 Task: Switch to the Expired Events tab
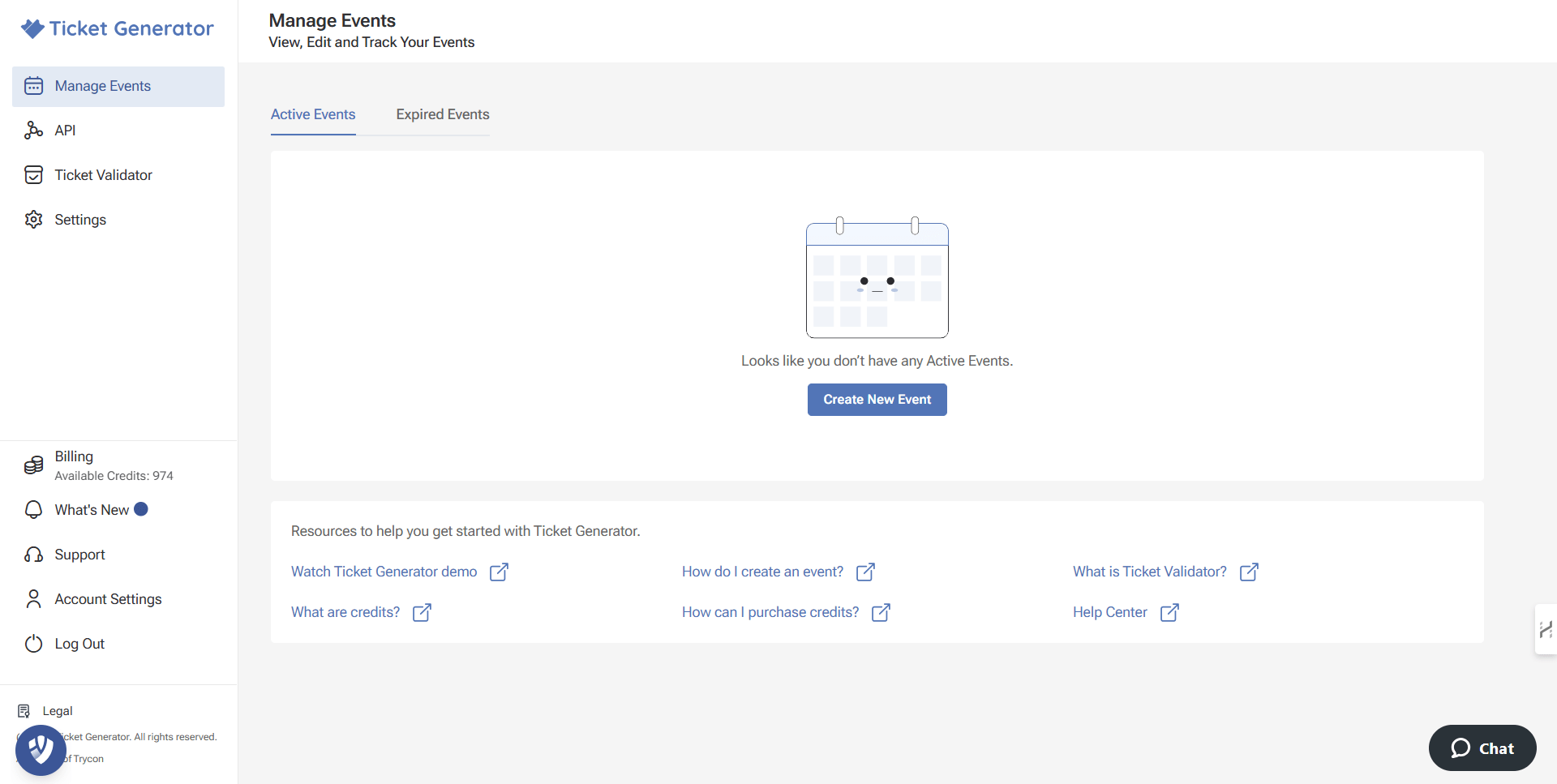point(443,114)
